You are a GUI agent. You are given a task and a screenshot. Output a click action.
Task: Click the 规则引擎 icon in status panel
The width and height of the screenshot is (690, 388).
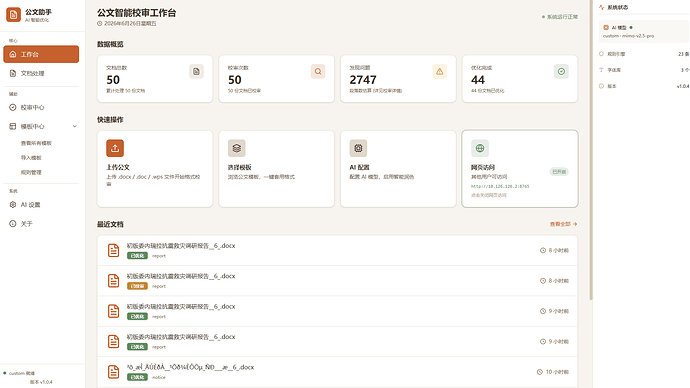[602, 54]
